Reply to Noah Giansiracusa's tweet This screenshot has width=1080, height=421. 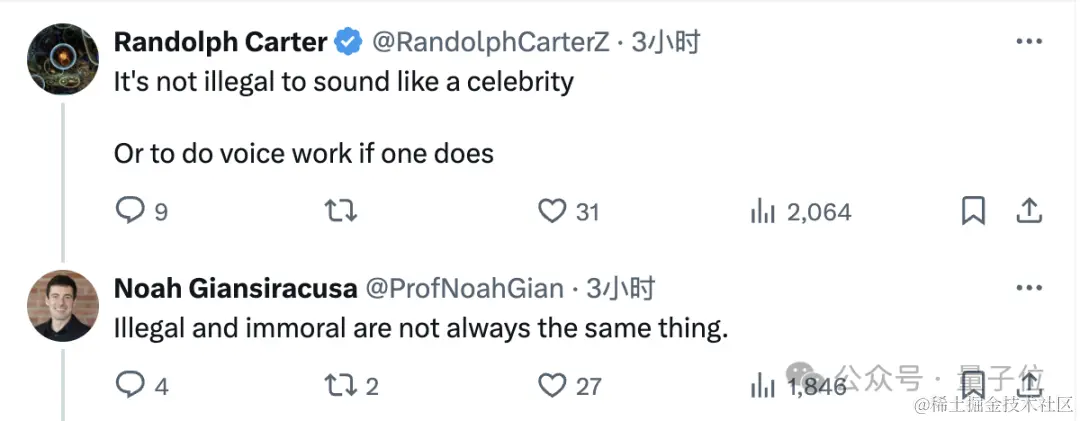131,385
